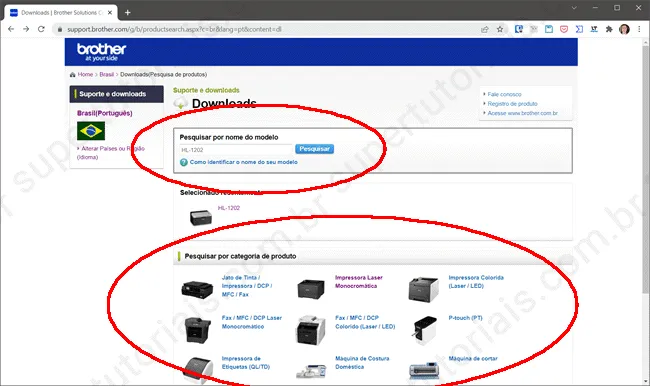Open the Pocket extension icon
Image resolution: width=650 pixels, height=386 pixels.
(564, 29)
